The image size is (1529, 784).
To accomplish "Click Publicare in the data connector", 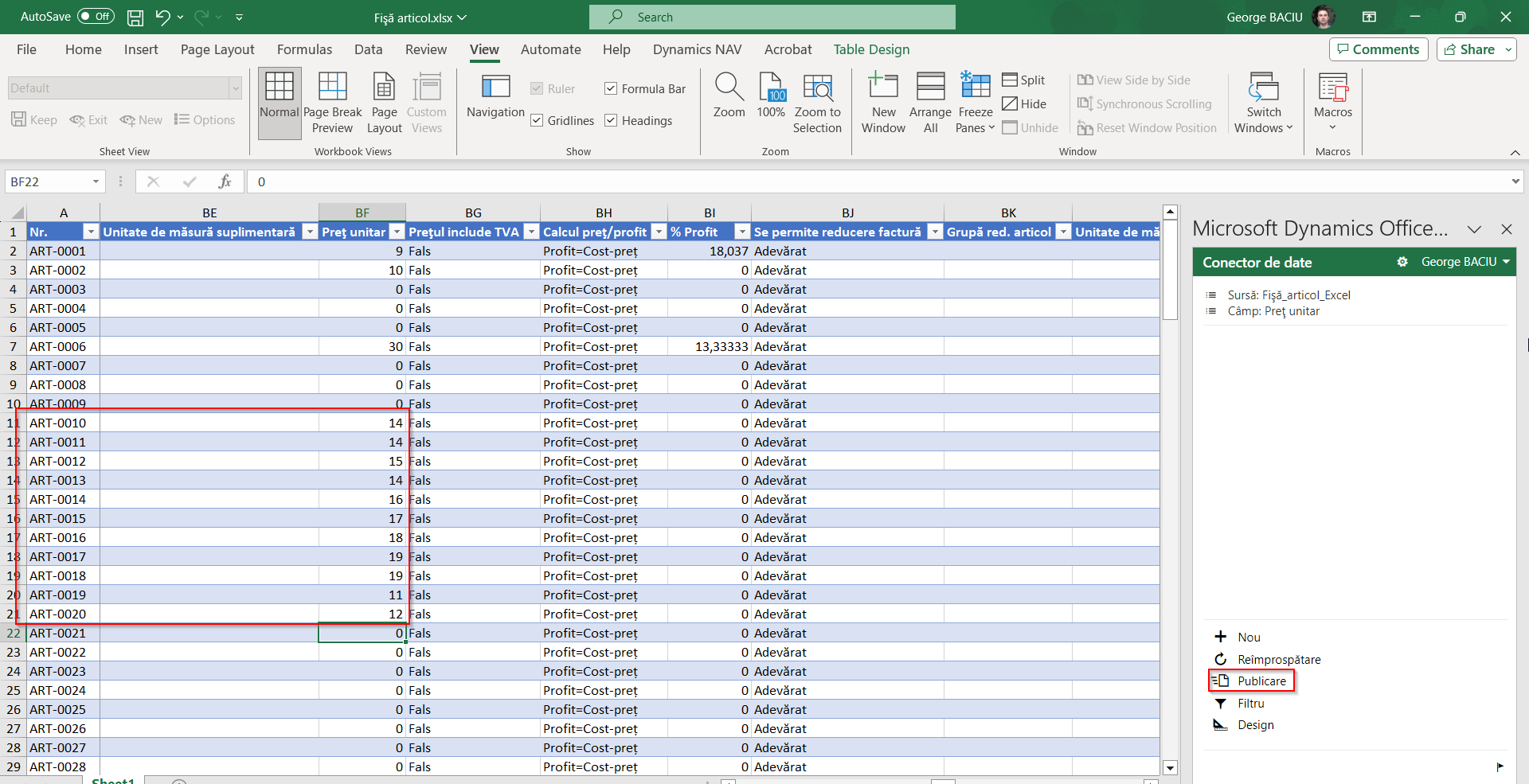I will 1251,681.
